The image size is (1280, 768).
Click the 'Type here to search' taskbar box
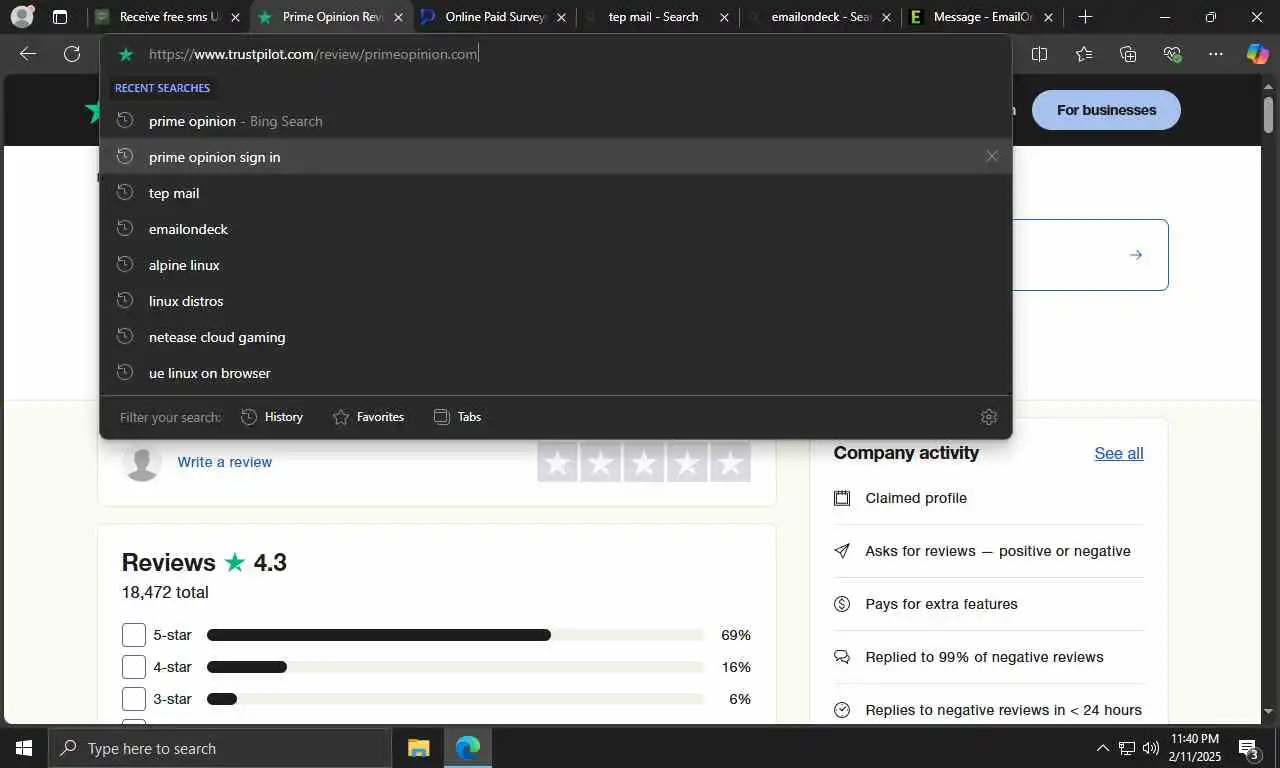(x=218, y=748)
